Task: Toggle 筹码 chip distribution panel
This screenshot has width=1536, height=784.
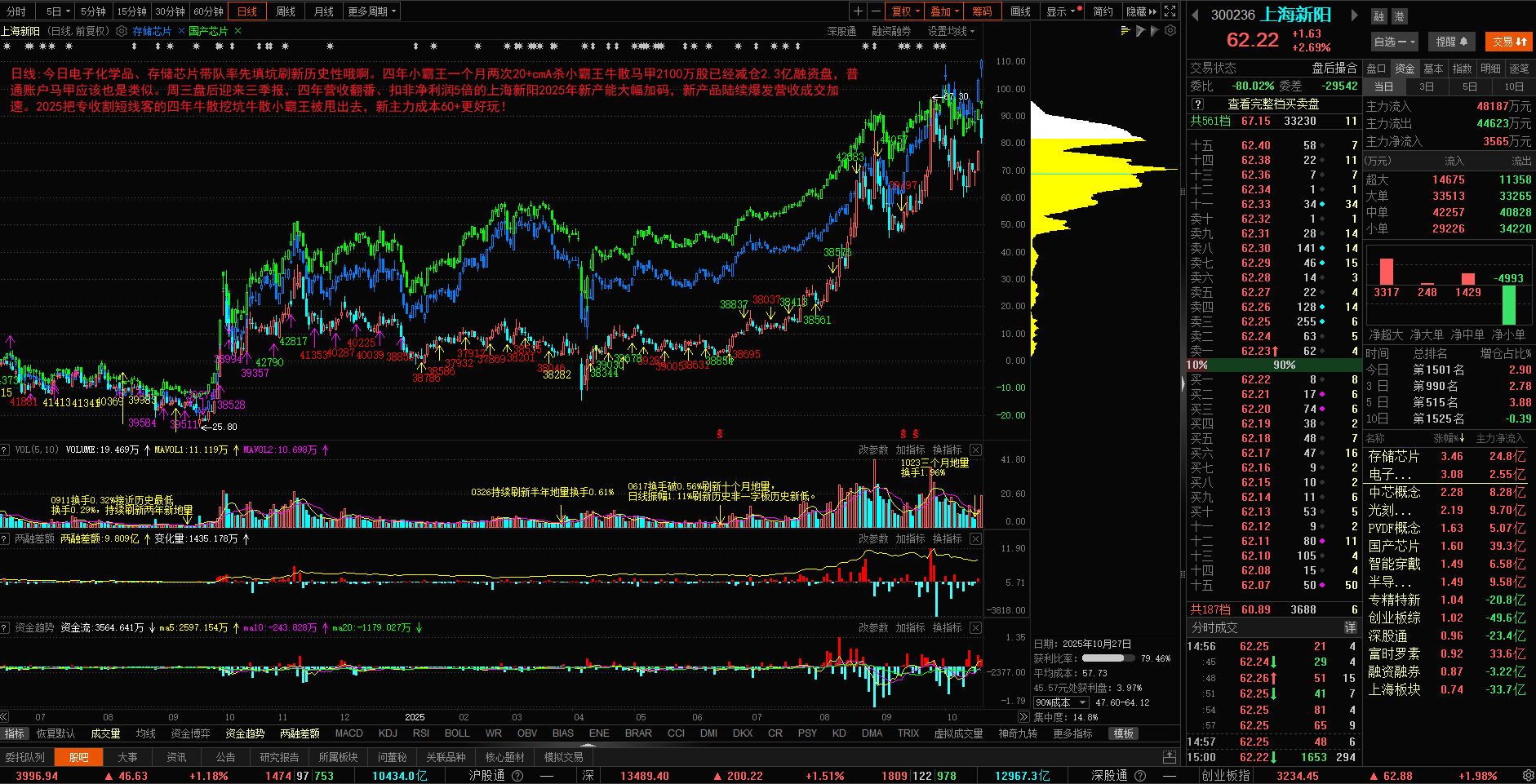Action: [982, 11]
